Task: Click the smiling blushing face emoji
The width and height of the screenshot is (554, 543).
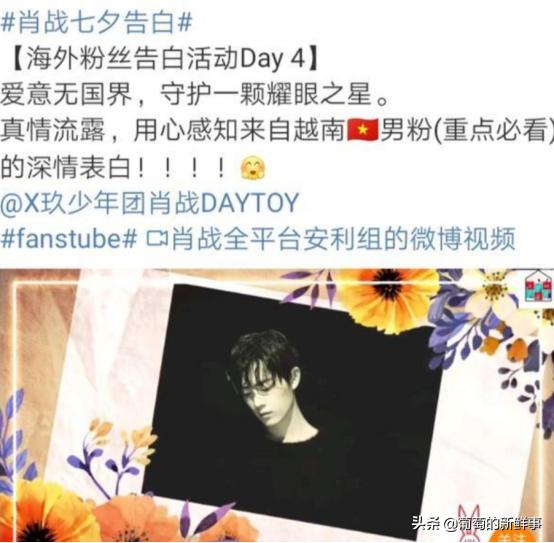Action: click(253, 167)
